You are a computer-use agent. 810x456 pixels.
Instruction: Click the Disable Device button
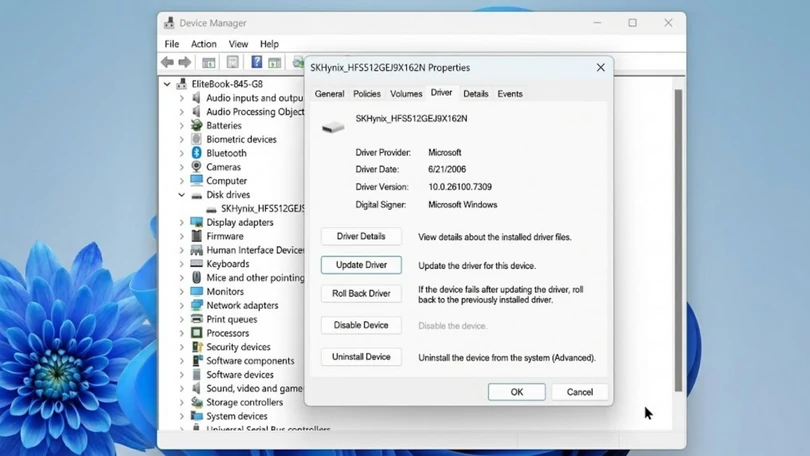pyautogui.click(x=361, y=325)
